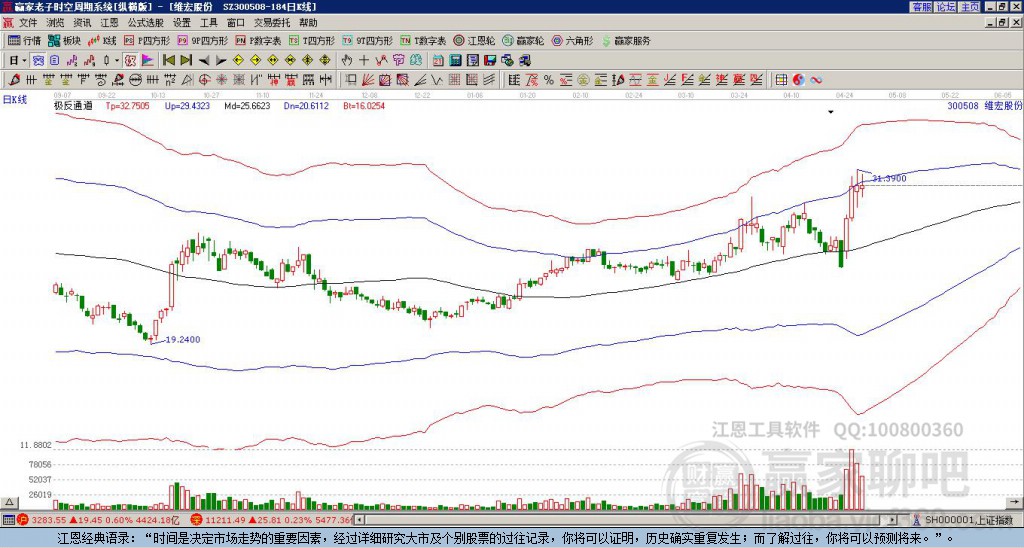The height and width of the screenshot is (548, 1024).
Task: Click the 客服 customer service link
Action: [921, 7]
